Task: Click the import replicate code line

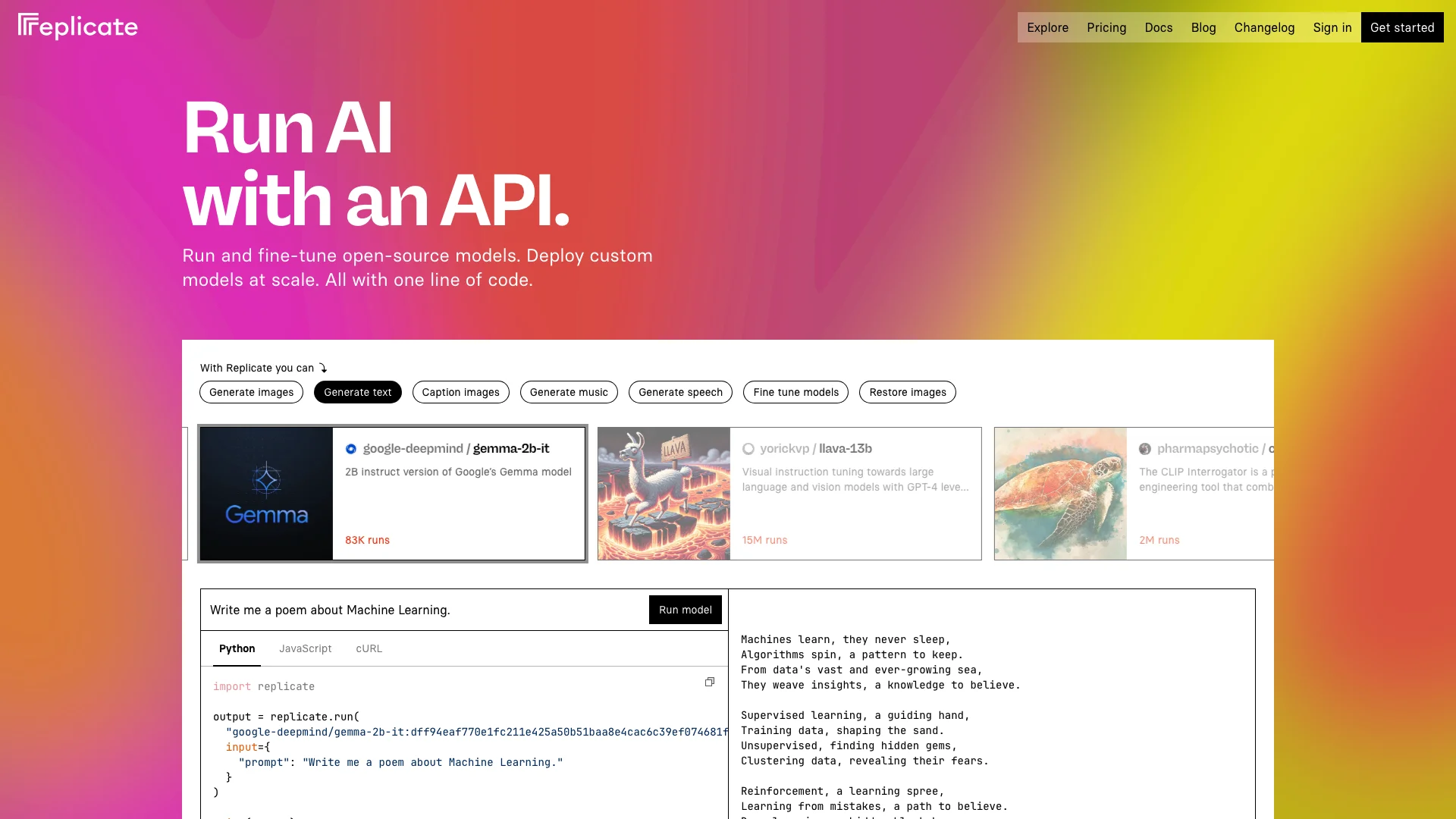Action: 264,686
